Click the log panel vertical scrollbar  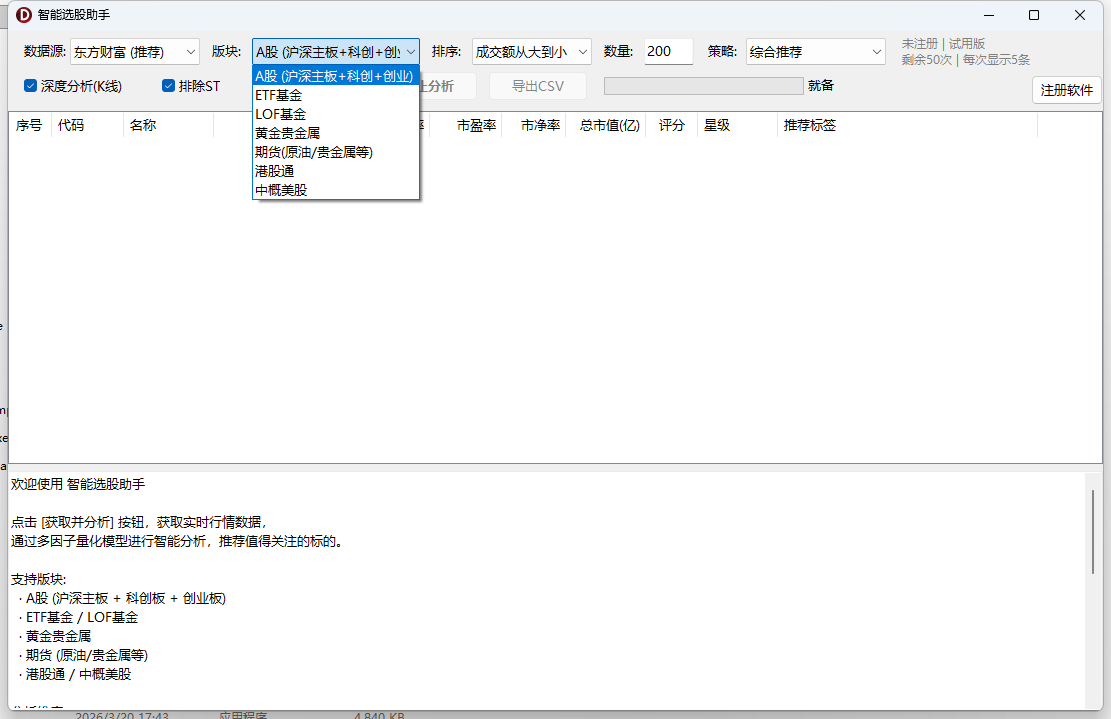tap(1093, 531)
